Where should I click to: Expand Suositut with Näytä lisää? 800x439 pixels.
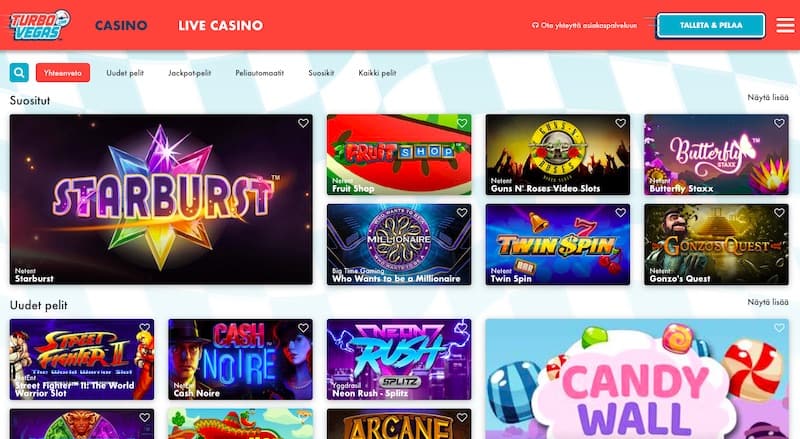pyautogui.click(x=768, y=97)
